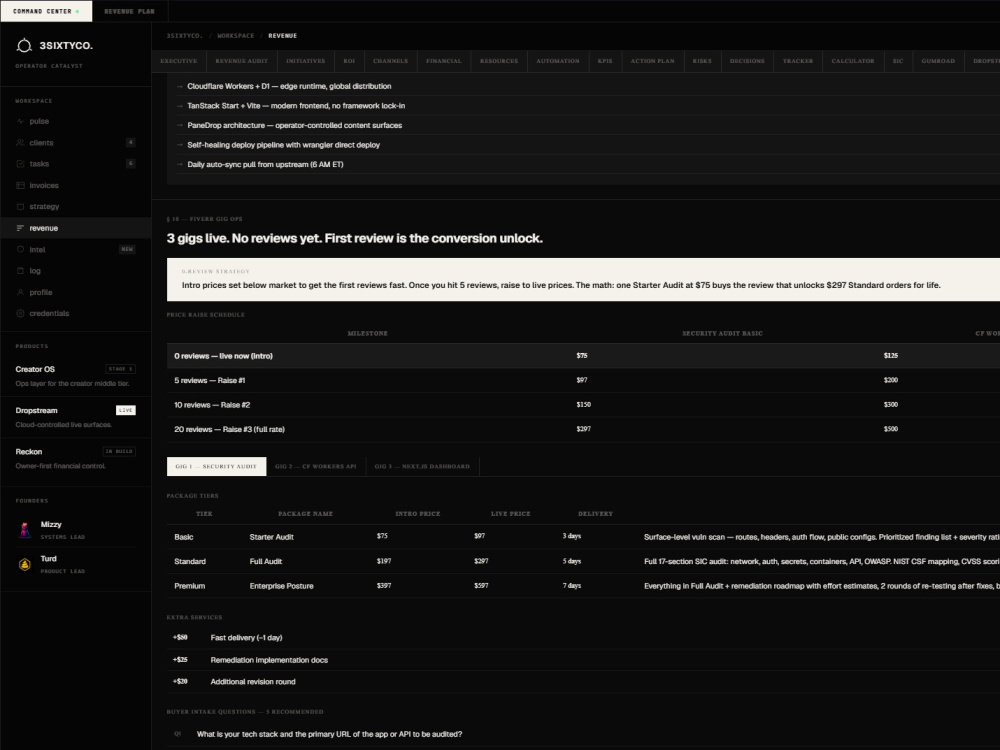Click the tasks checkbox icon

click(20, 164)
